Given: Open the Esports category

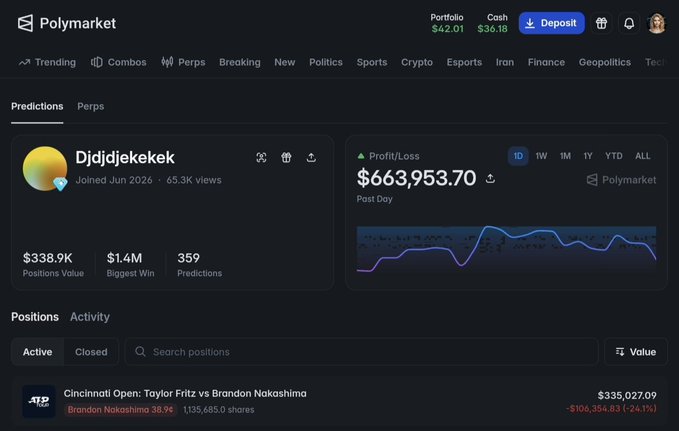Looking at the screenshot, I should point(464,62).
